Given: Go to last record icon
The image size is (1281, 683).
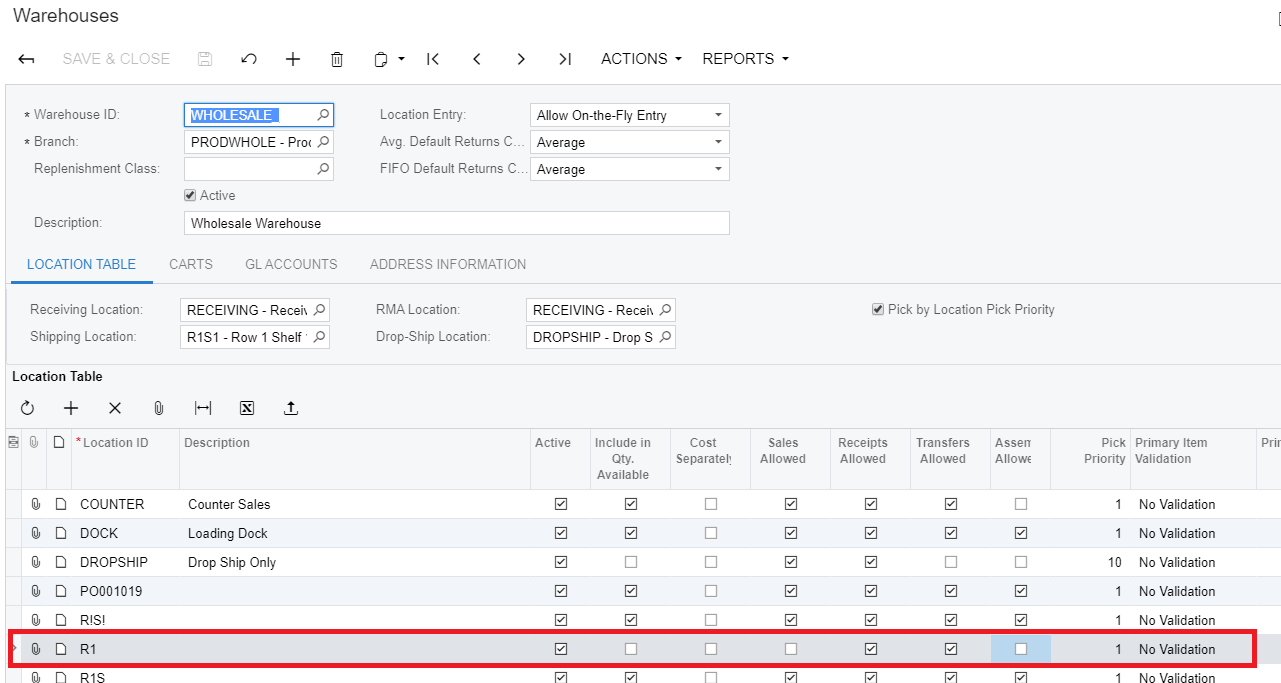Looking at the screenshot, I should coord(565,59).
